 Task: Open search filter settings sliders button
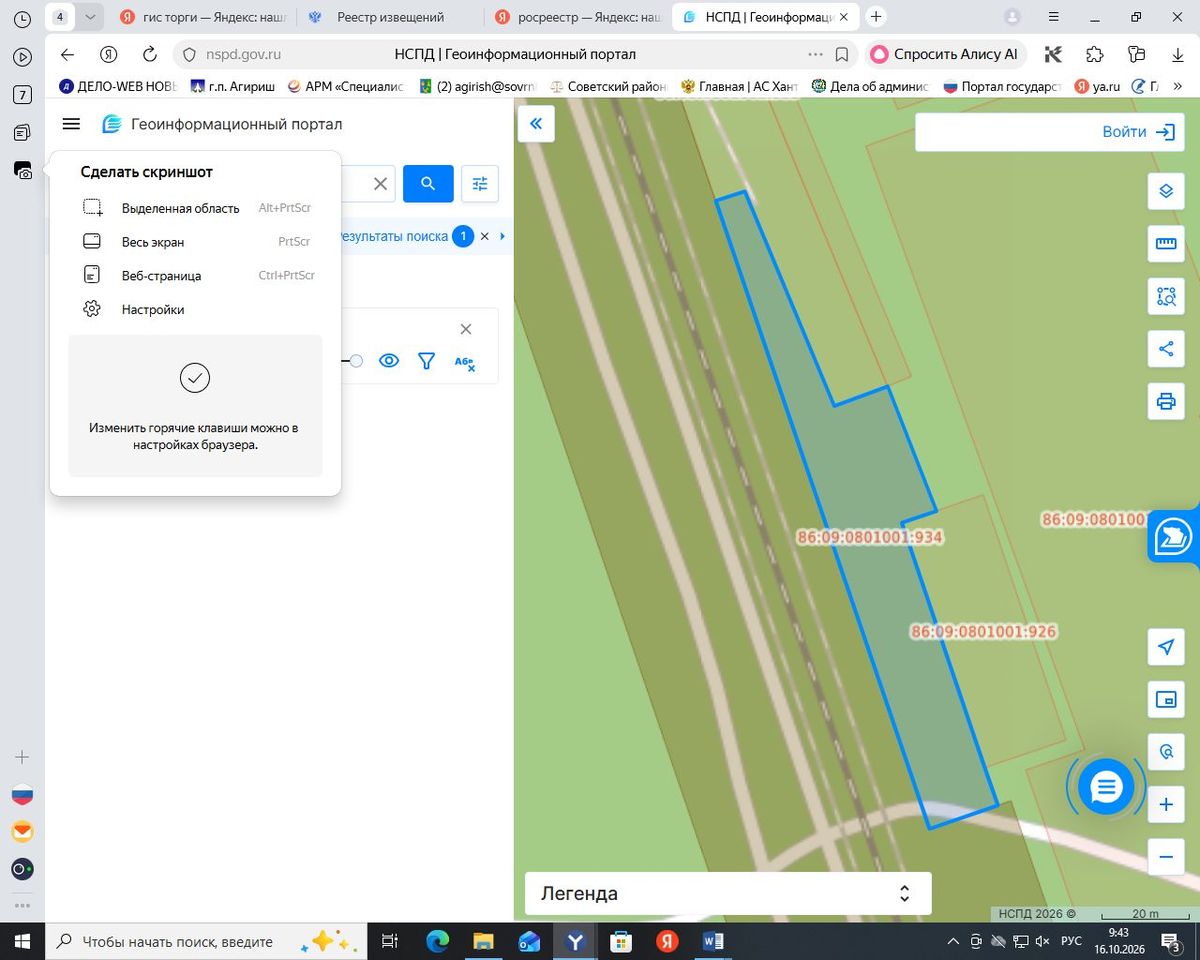coord(480,183)
